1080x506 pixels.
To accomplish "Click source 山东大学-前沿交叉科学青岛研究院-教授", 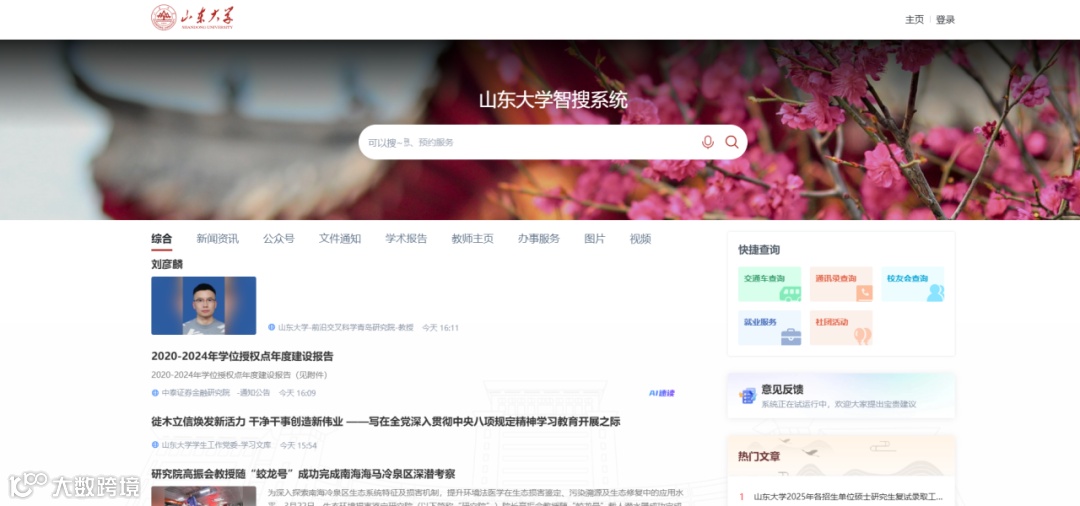I will [x=346, y=328].
